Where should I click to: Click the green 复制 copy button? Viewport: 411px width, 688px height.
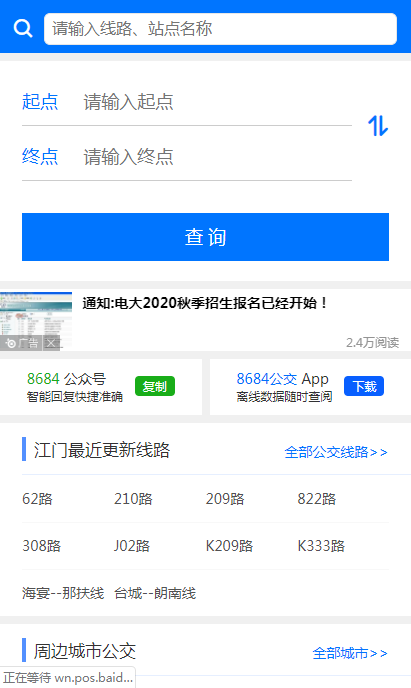(x=155, y=386)
